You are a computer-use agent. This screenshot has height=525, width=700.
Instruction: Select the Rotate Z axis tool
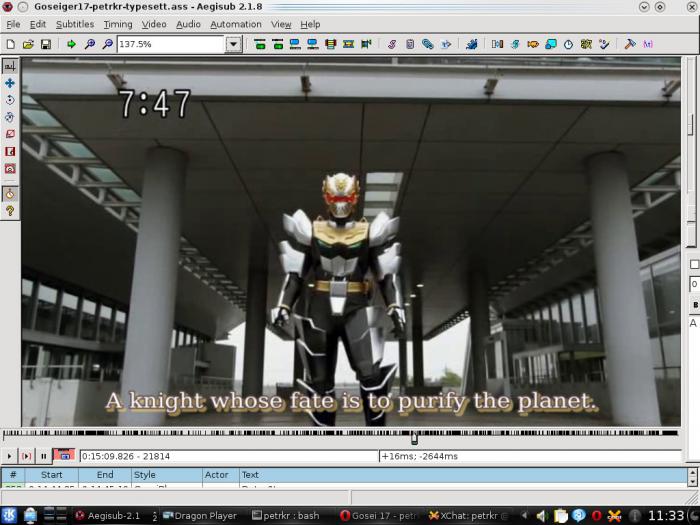tap(10, 100)
